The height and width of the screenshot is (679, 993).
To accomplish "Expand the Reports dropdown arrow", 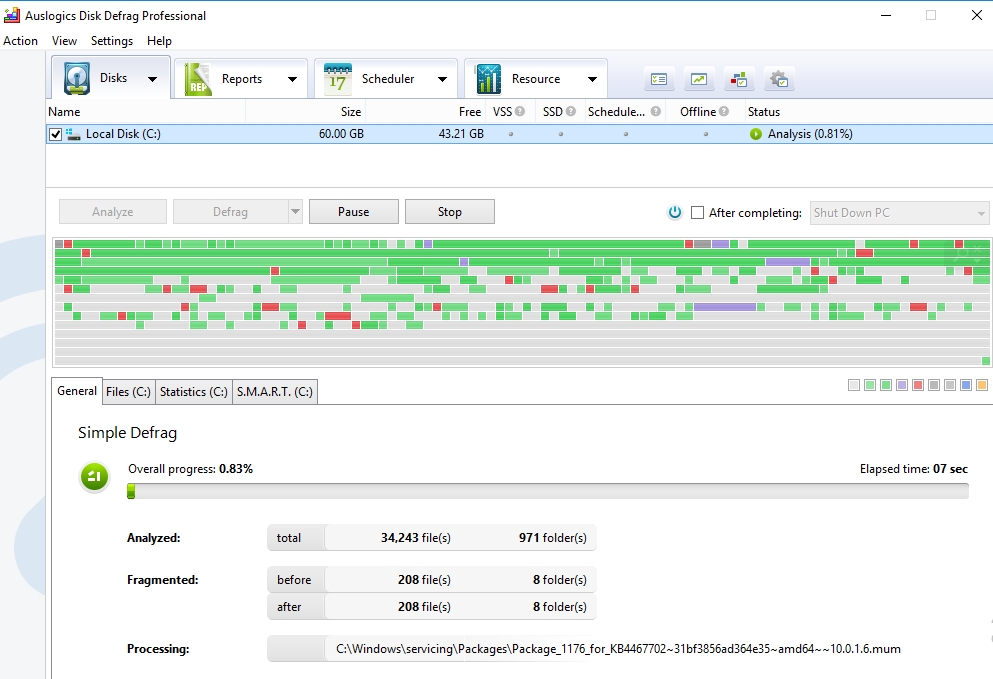I will 292,79.
